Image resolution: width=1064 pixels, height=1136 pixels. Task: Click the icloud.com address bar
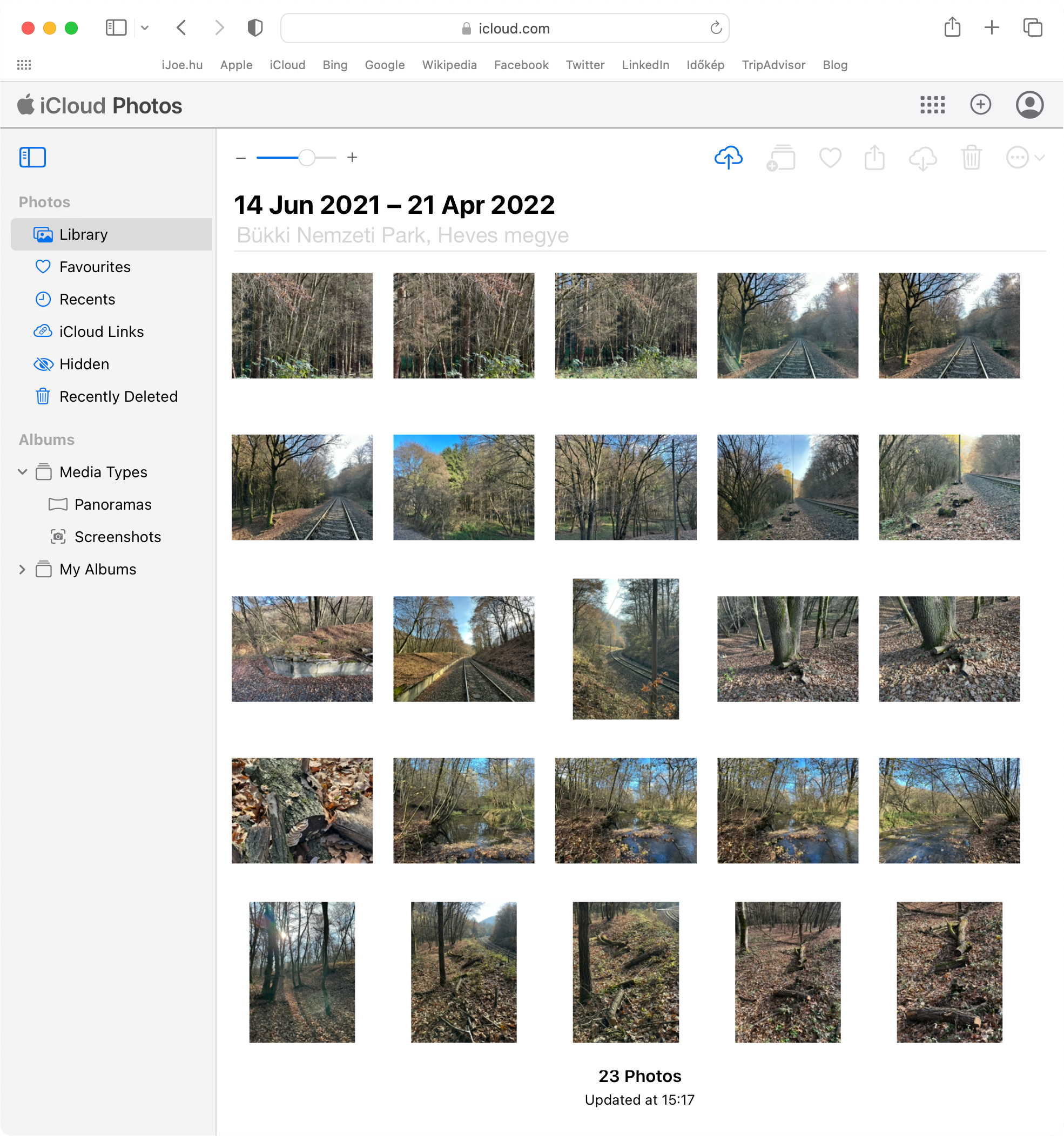click(x=505, y=28)
